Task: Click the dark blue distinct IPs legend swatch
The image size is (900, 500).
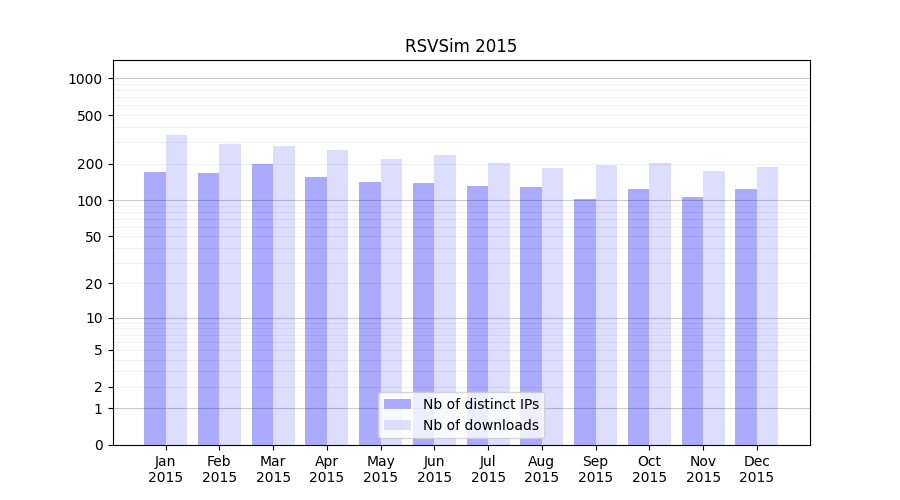Action: coord(397,404)
